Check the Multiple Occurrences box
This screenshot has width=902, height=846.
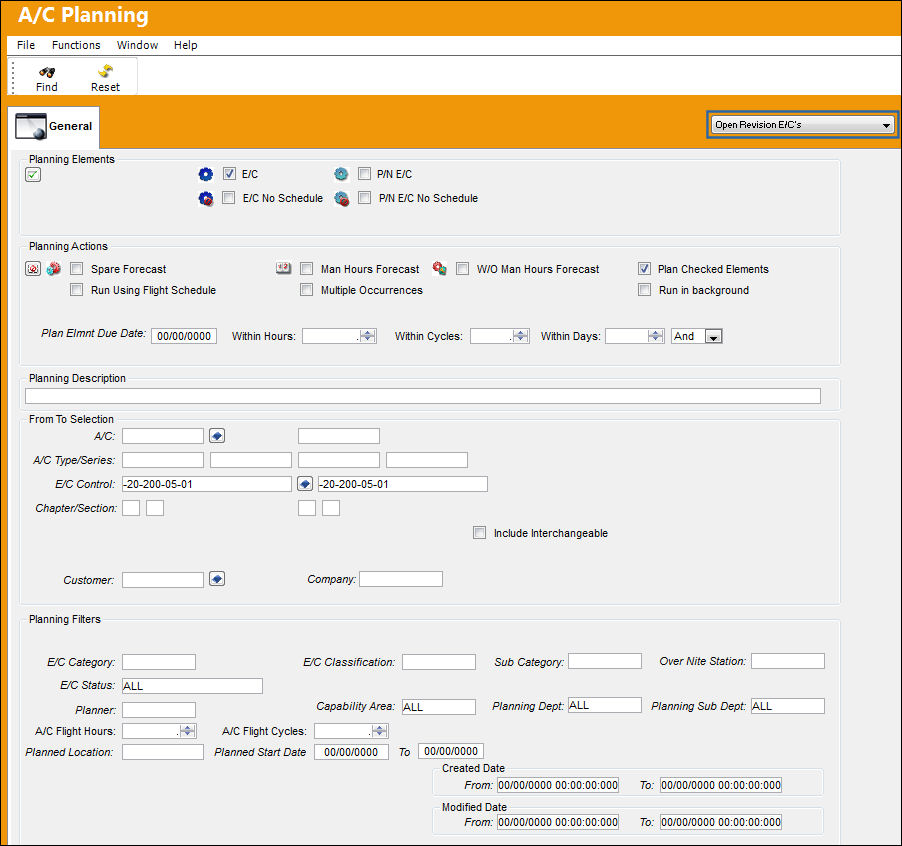[307, 290]
